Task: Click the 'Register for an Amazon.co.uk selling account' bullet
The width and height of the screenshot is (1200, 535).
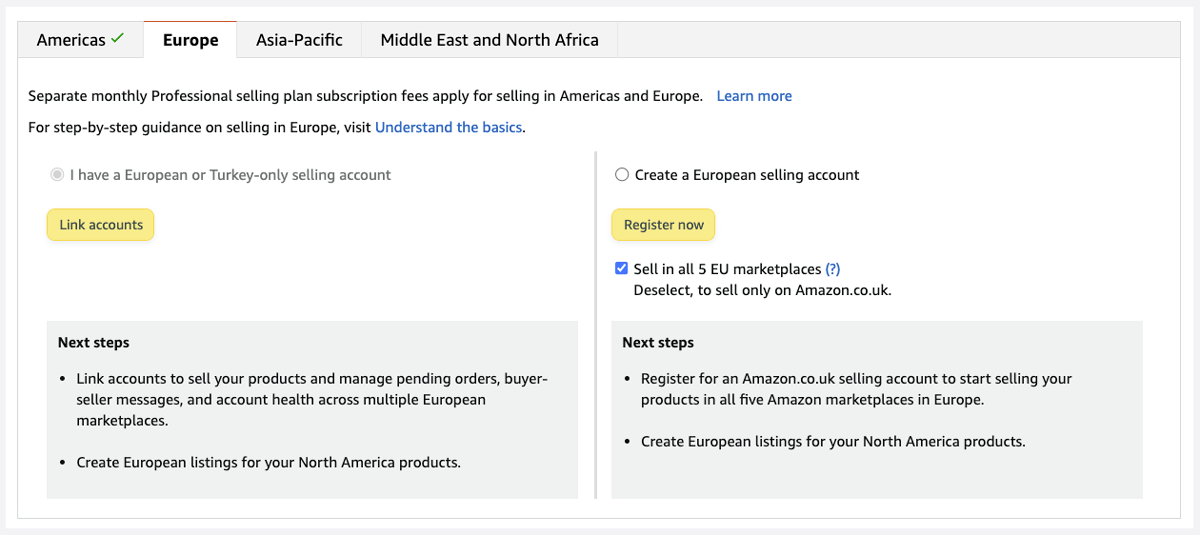Action: 855,389
